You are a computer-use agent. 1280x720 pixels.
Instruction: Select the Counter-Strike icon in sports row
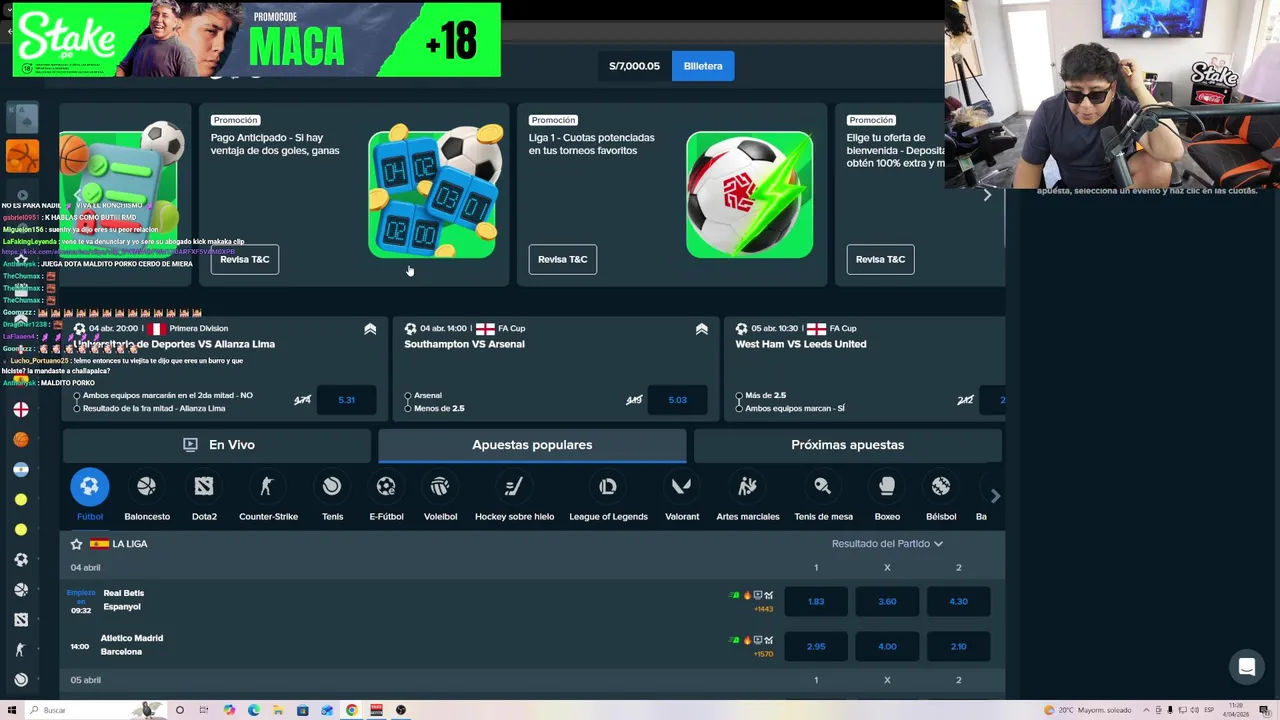(267, 487)
